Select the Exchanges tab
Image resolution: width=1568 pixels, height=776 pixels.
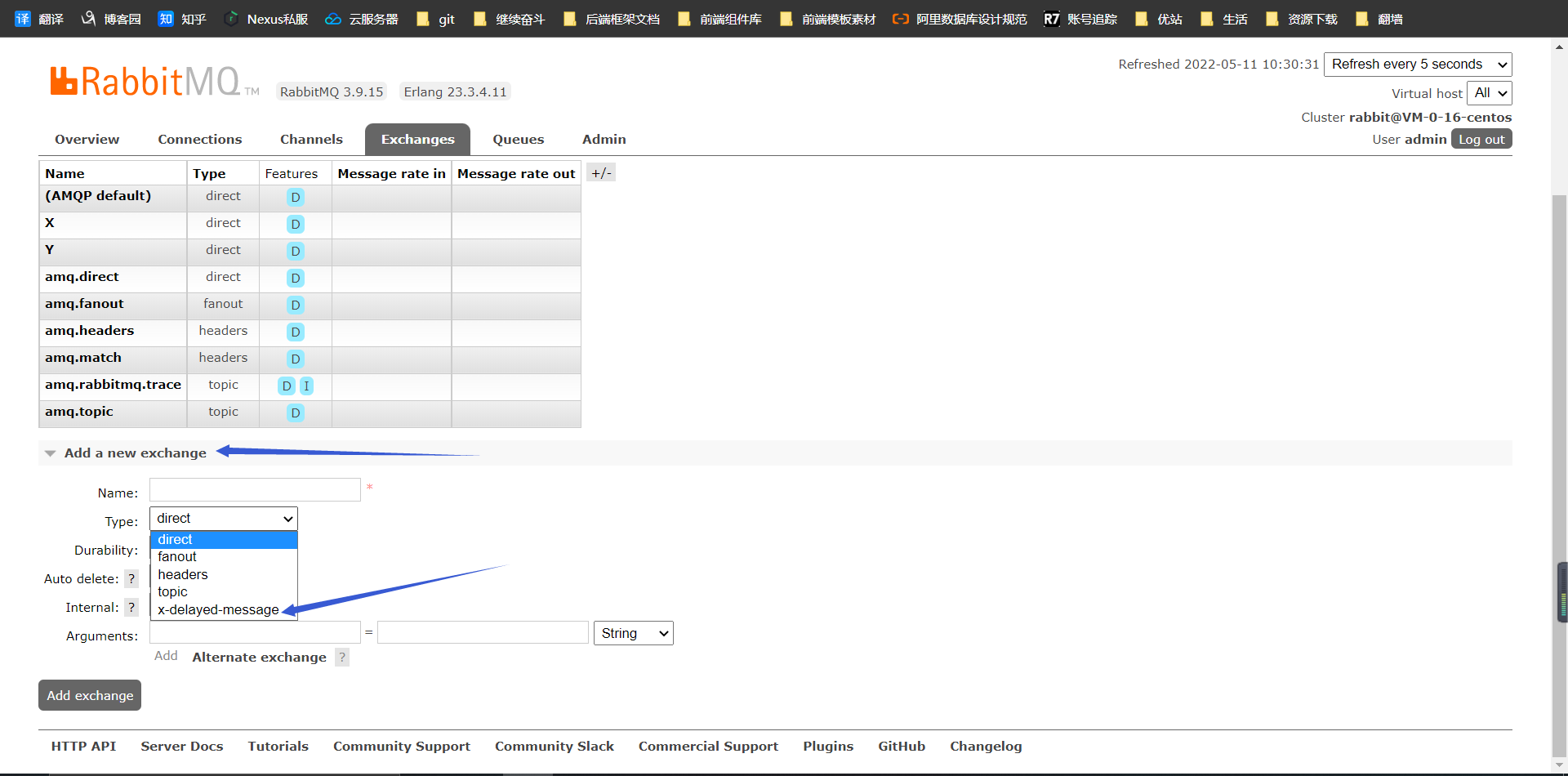click(x=418, y=140)
